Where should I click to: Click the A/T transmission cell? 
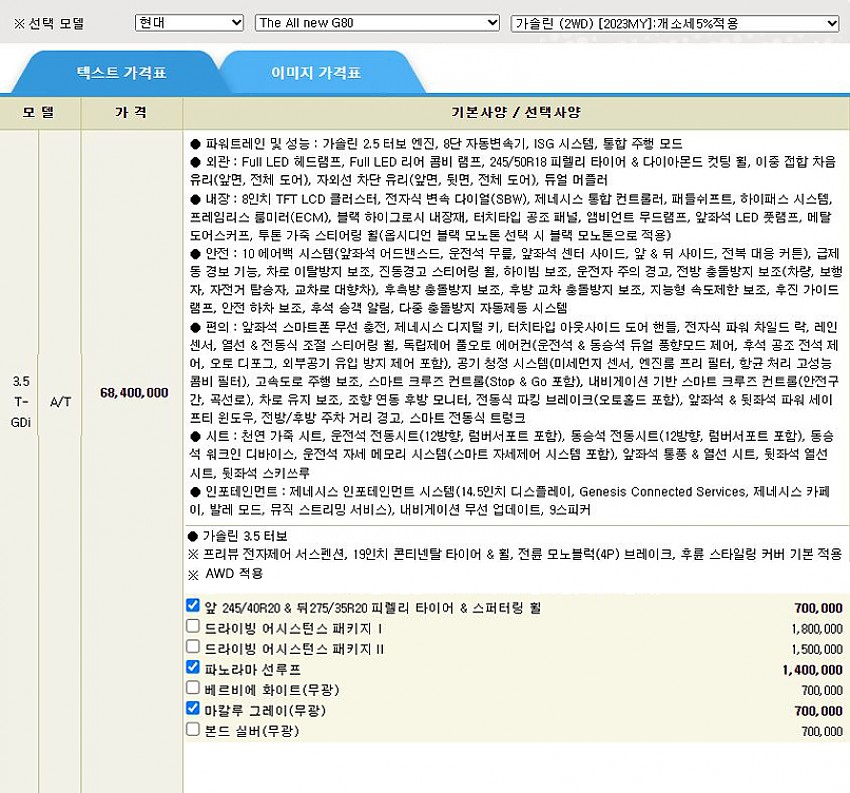(x=60, y=400)
